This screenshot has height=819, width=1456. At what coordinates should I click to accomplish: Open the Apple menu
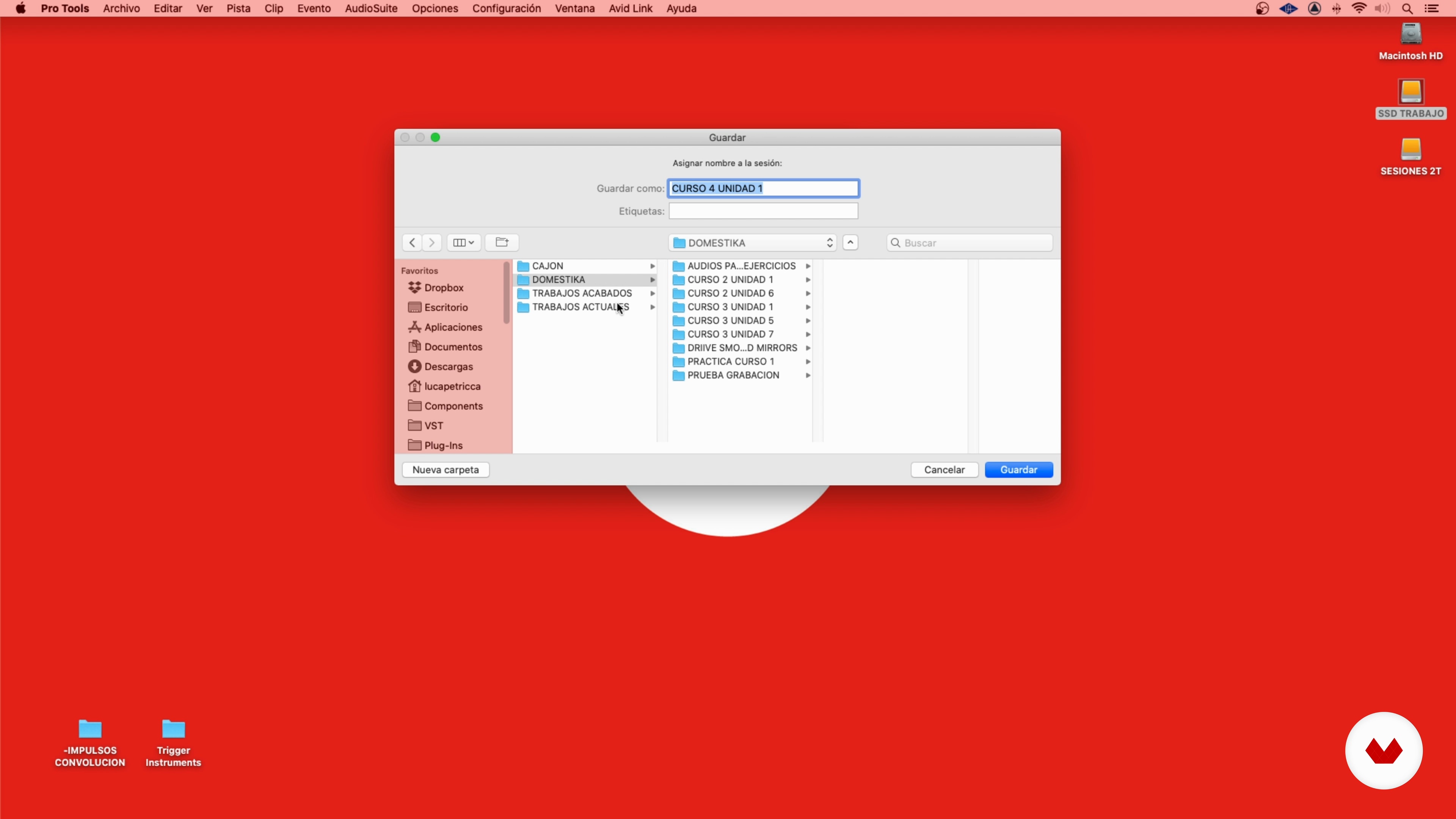(21, 8)
